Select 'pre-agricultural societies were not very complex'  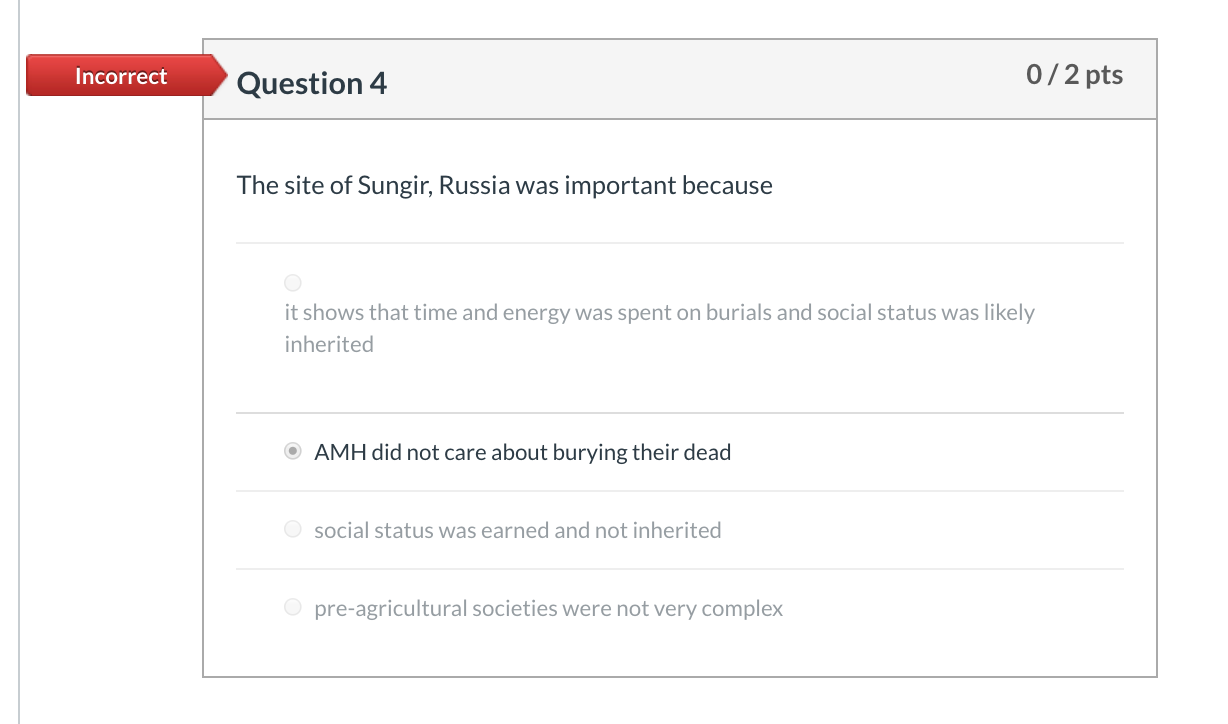click(x=546, y=607)
